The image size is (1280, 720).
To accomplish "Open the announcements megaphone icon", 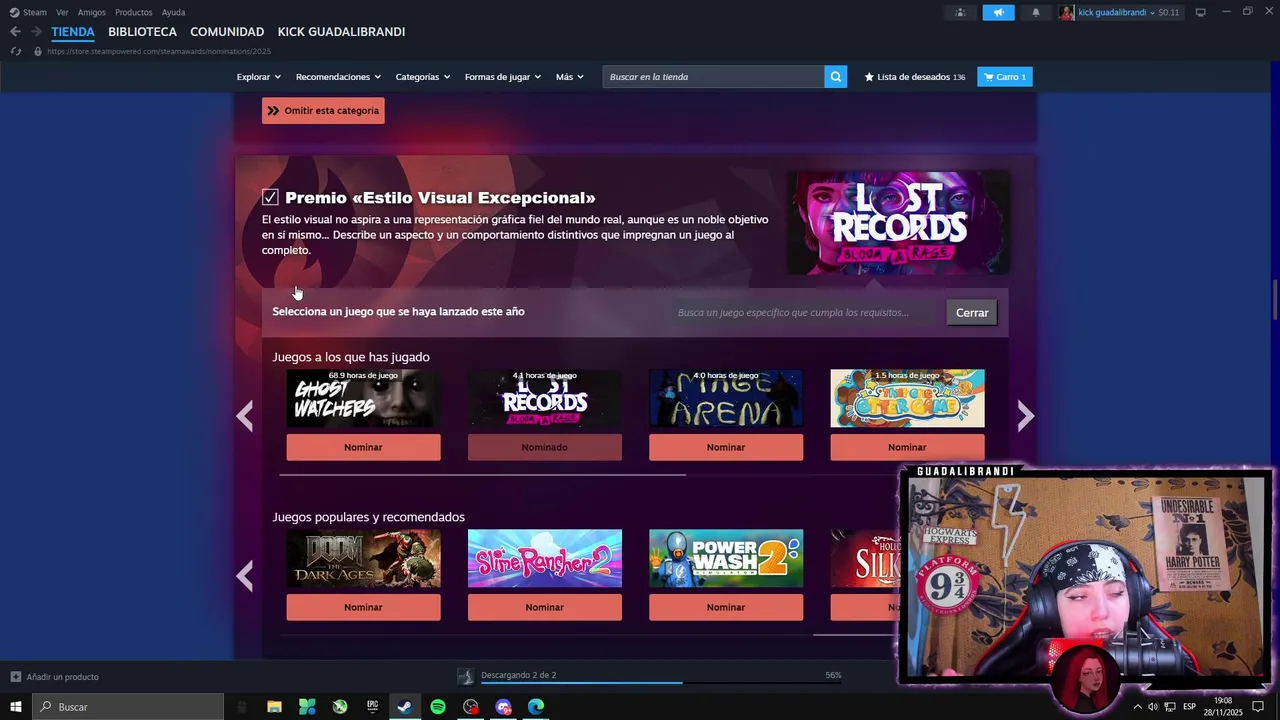I will (x=998, y=12).
